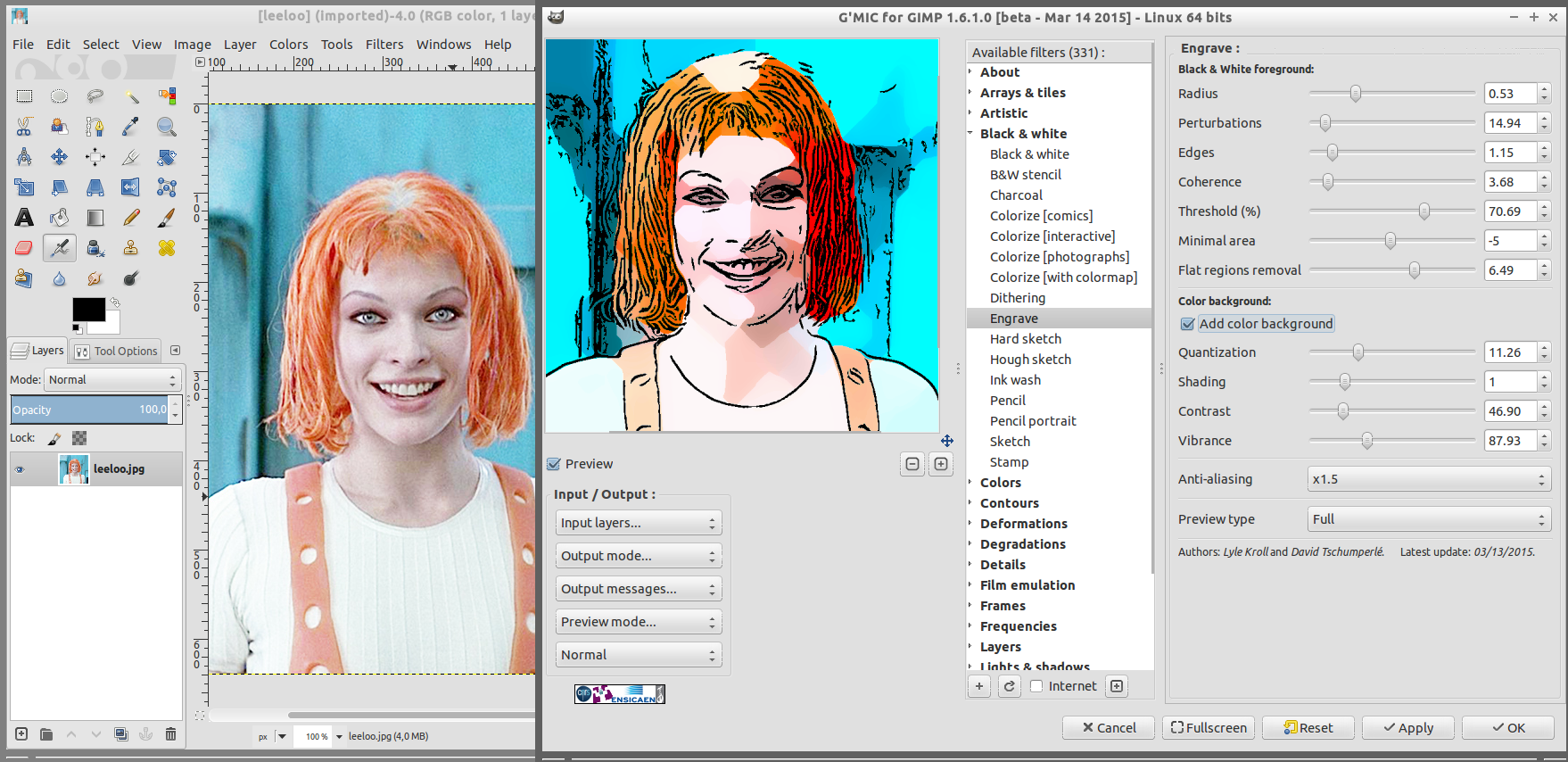Choose the Rotate tool

click(167, 157)
